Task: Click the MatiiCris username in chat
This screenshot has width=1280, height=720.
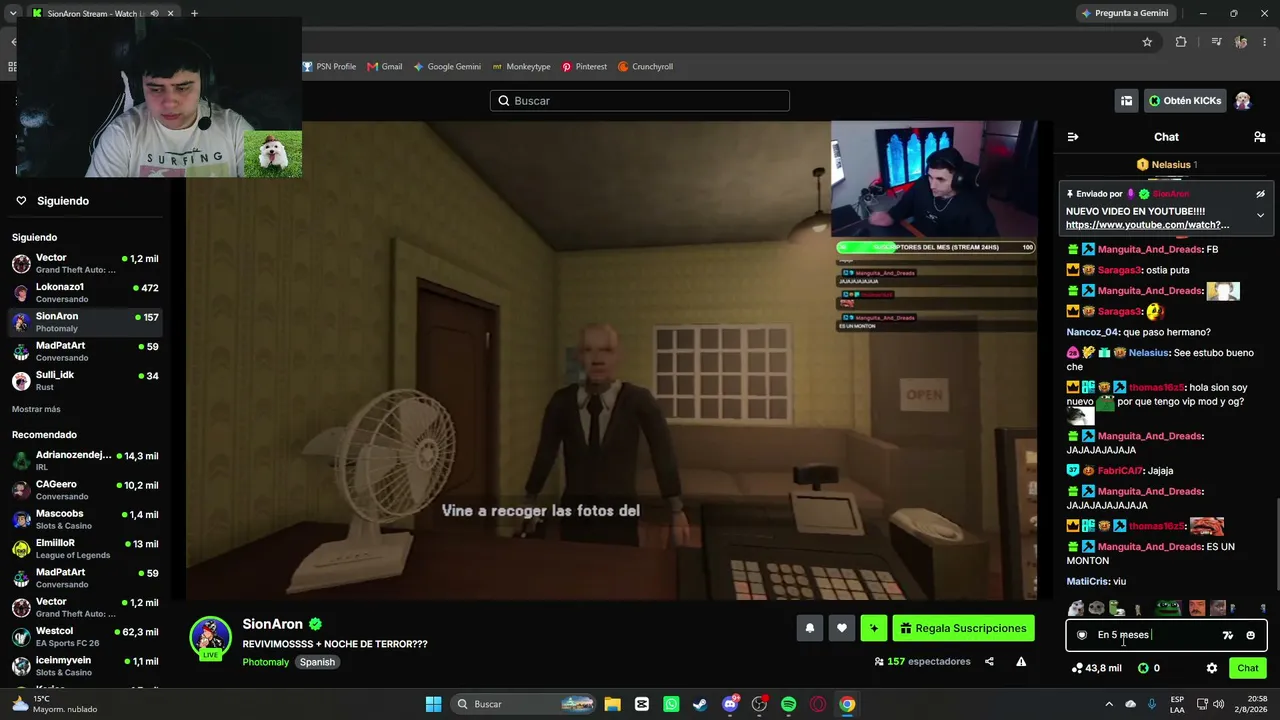Action: point(1087,582)
